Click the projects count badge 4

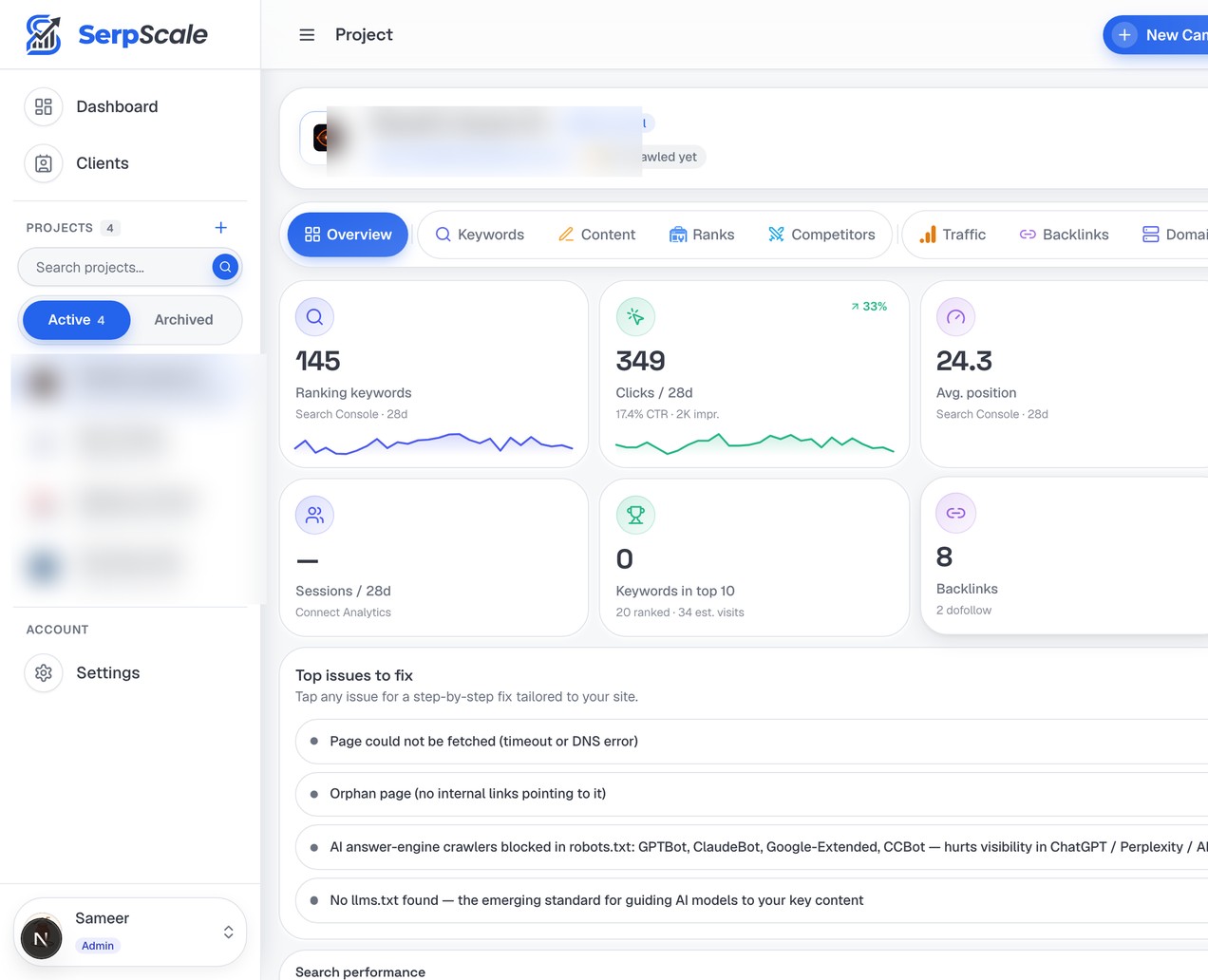pyautogui.click(x=110, y=228)
